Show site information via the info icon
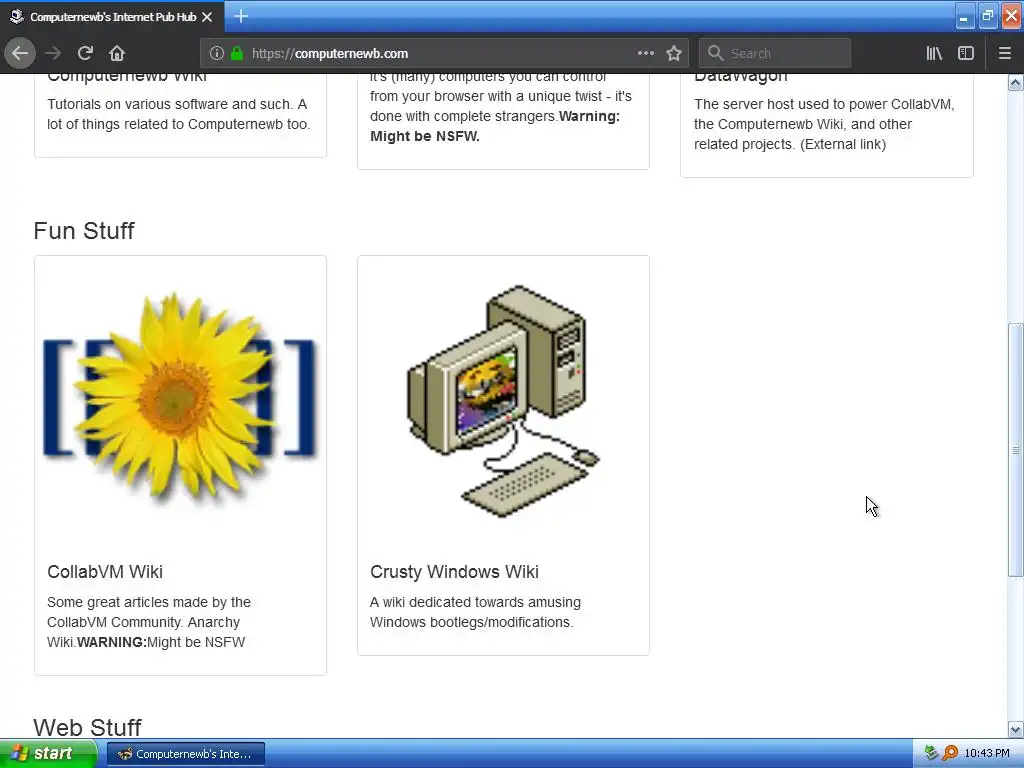Viewport: 1024px width, 768px height. 217,54
